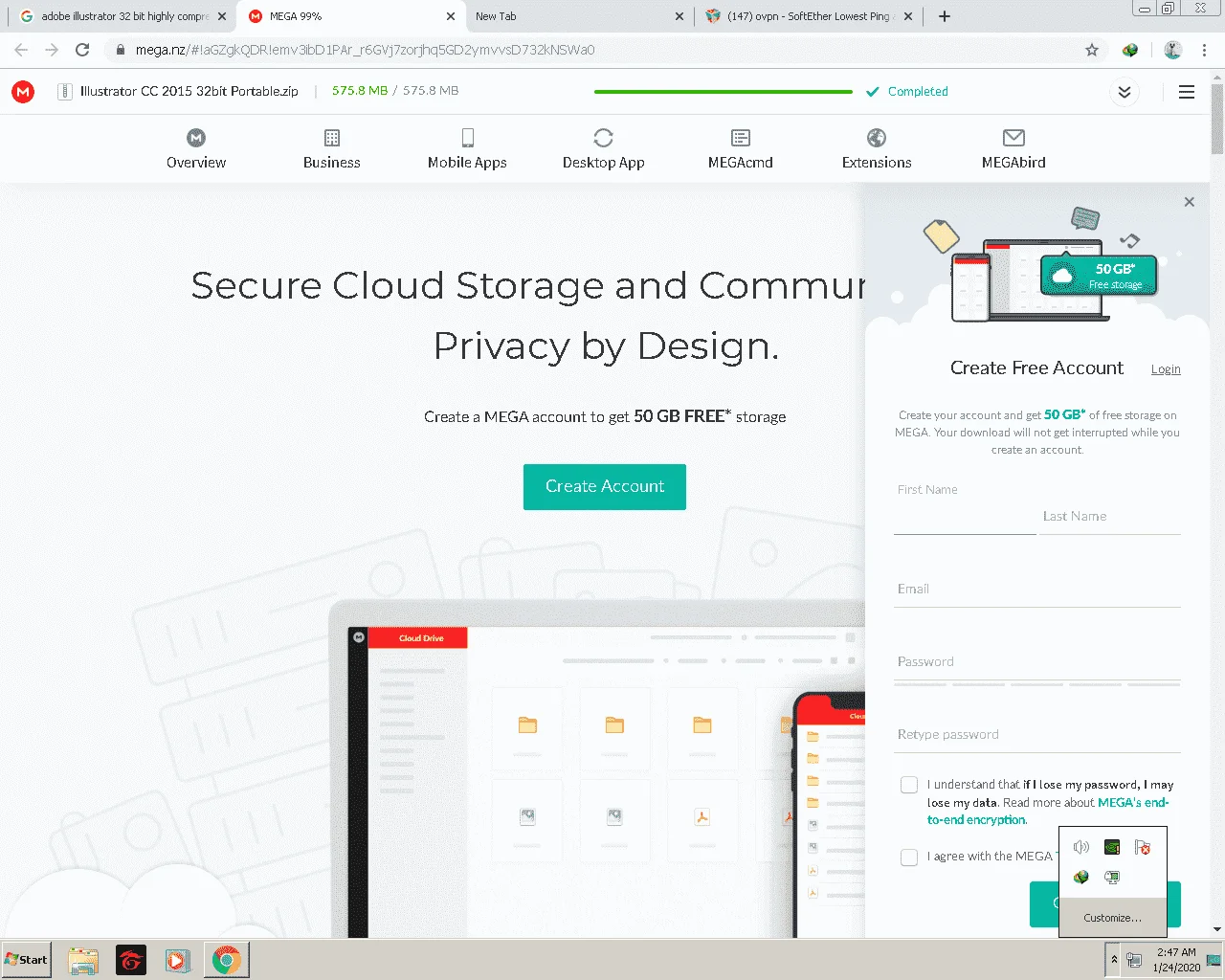This screenshot has height=980, width=1225.
Task: Click the address bar URL
Action: pyautogui.click(x=365, y=50)
